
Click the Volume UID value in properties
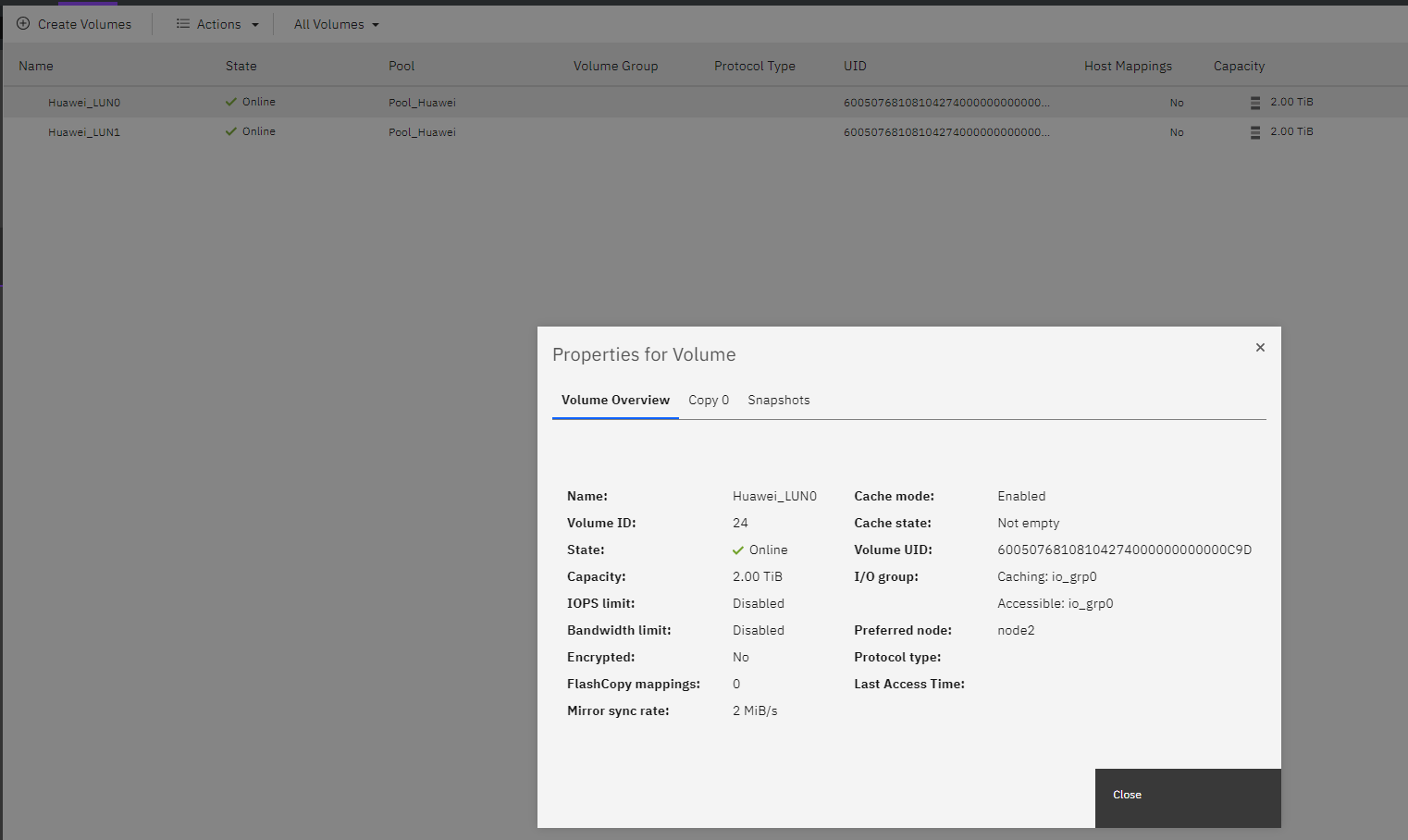[x=1124, y=550]
